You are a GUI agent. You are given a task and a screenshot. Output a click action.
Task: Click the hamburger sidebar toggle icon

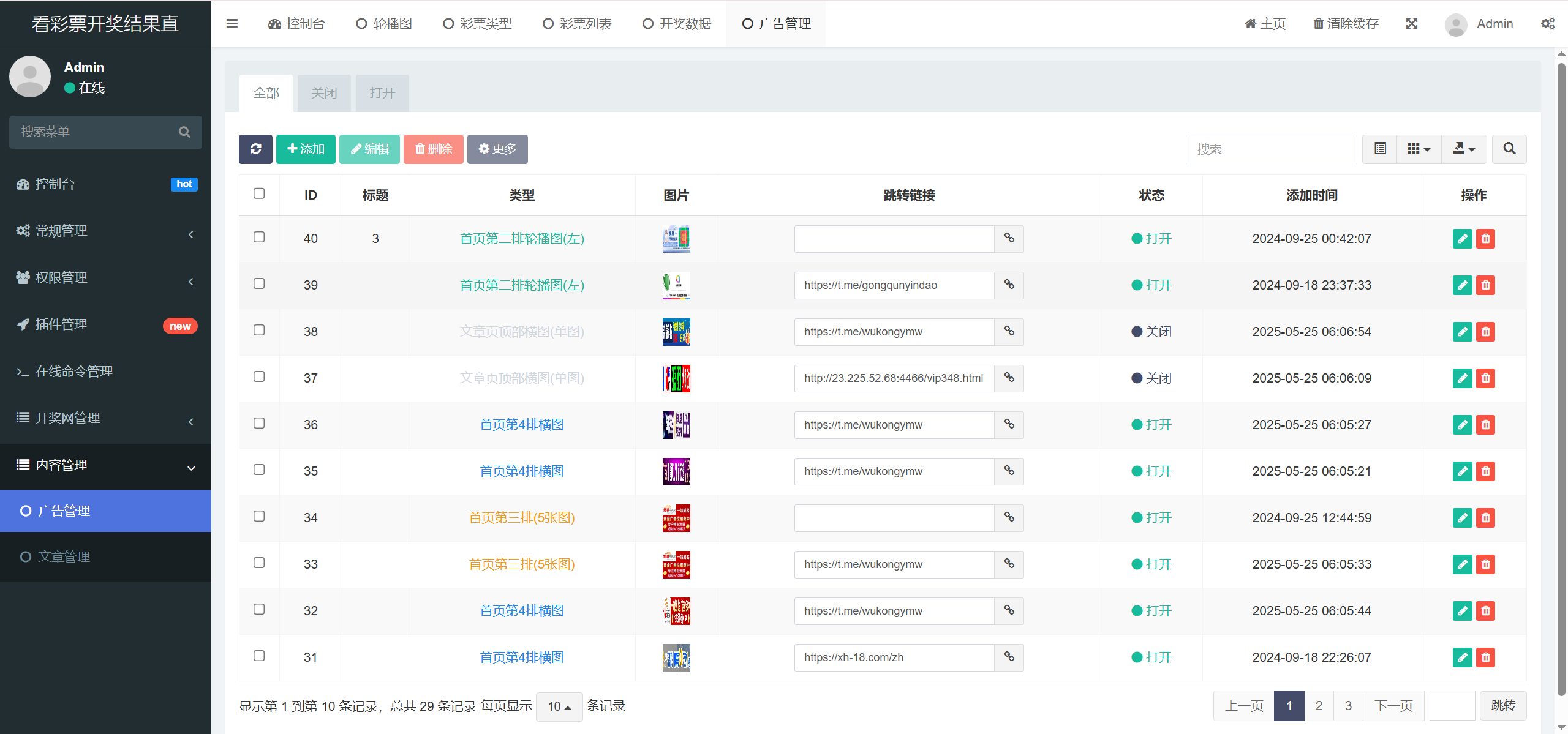[232, 24]
